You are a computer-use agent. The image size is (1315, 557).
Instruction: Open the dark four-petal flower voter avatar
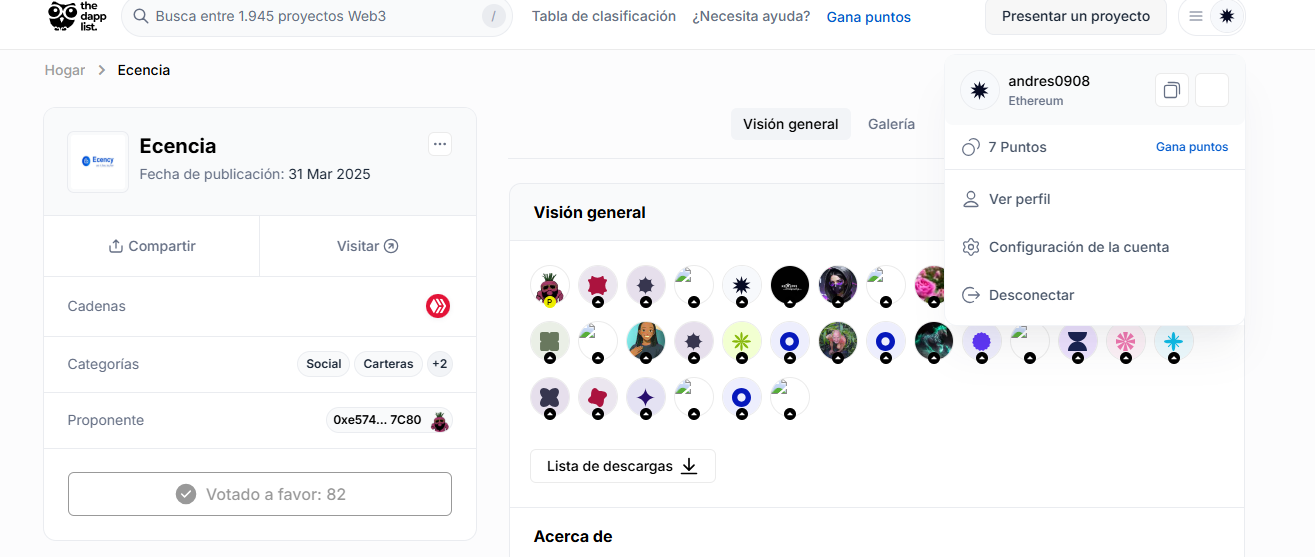tap(550, 398)
